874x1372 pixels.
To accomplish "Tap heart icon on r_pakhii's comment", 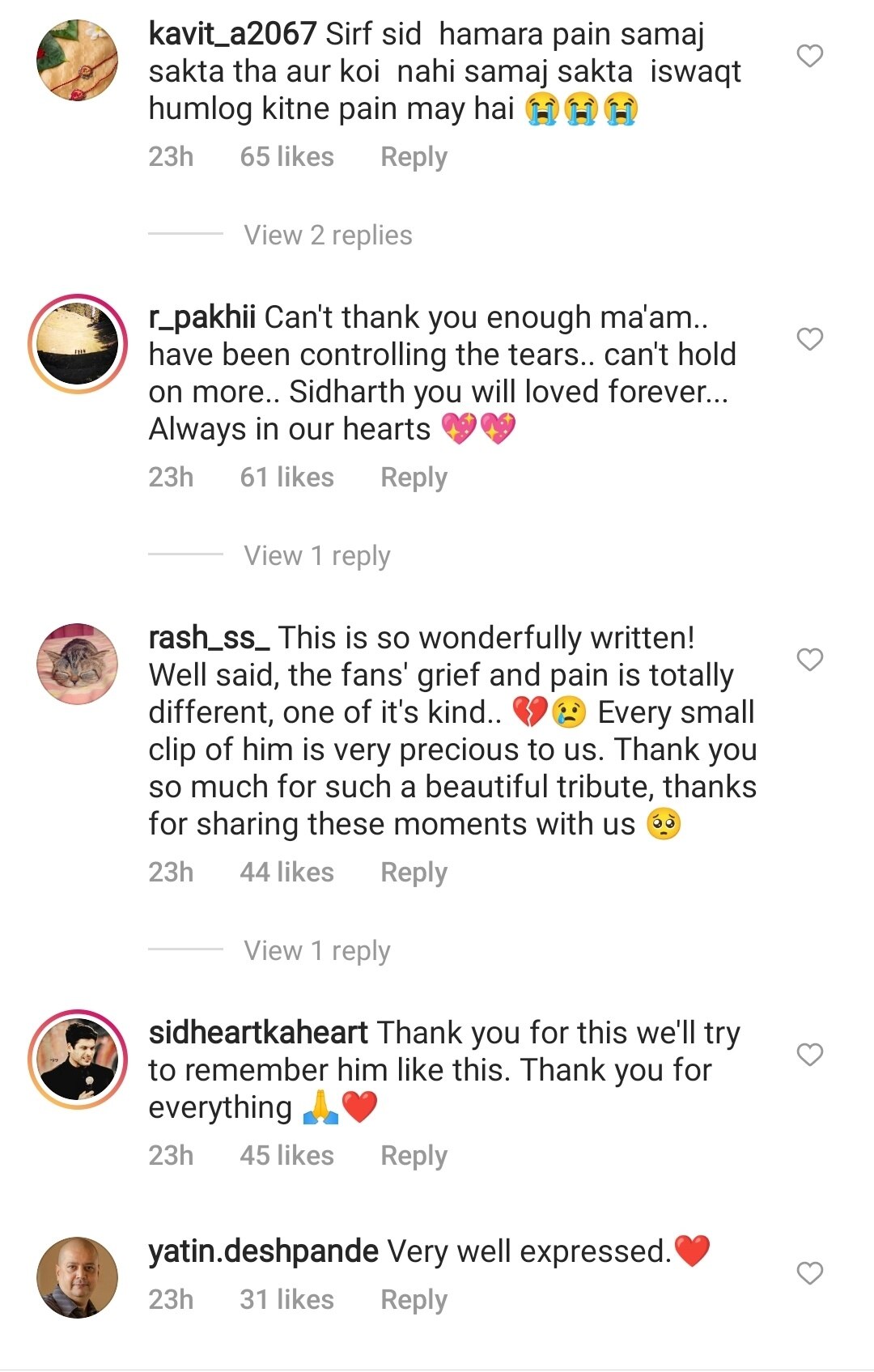I will pos(810,339).
